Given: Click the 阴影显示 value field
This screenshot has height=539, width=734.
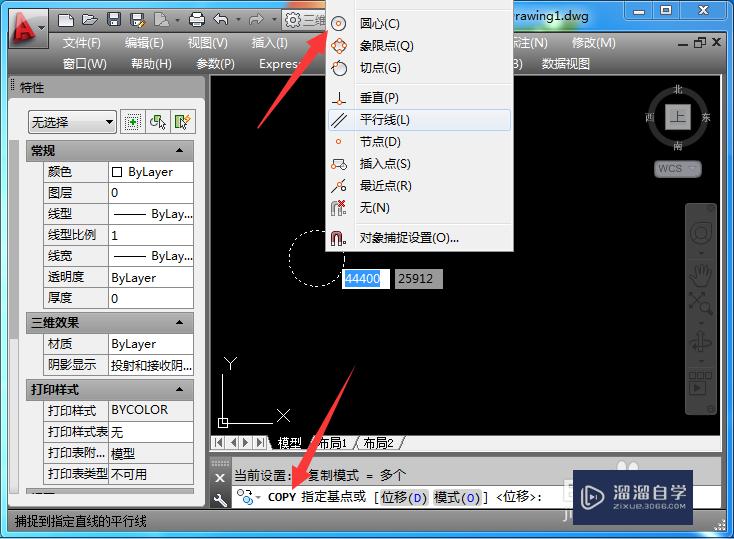Looking at the screenshot, I should (151, 365).
